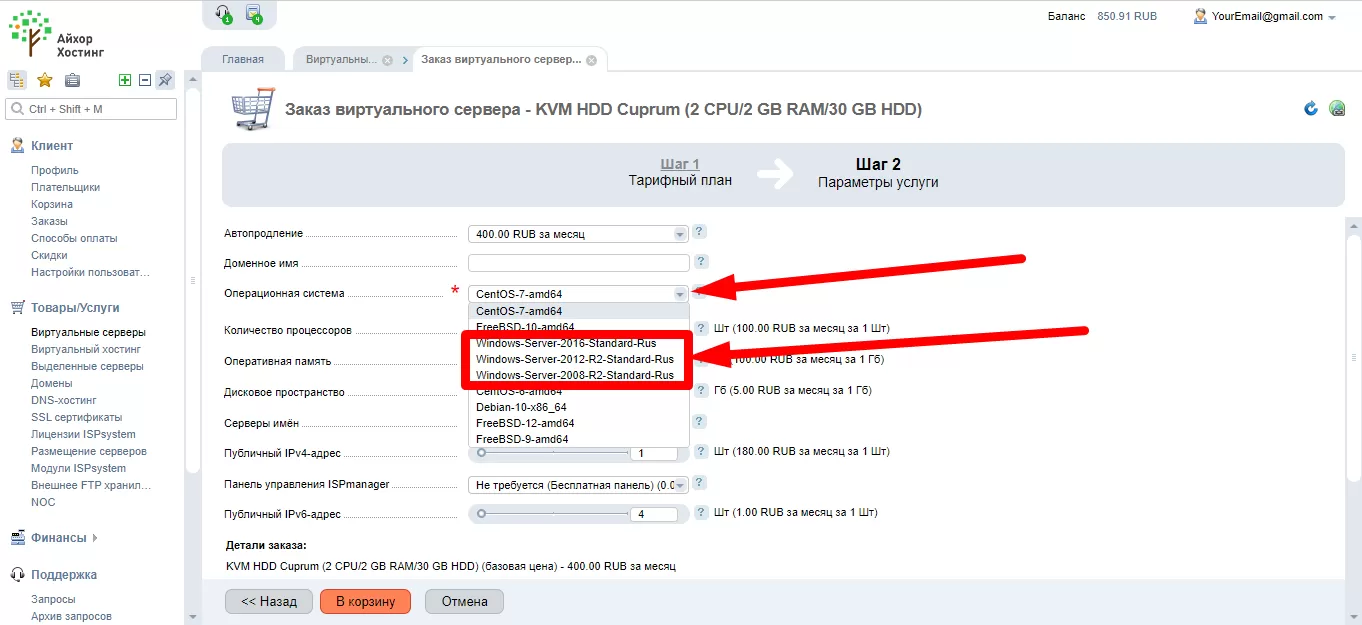Open help icon next to Публичный IPv4-адрес
Screen dimensions: 1362x625
click(702, 451)
